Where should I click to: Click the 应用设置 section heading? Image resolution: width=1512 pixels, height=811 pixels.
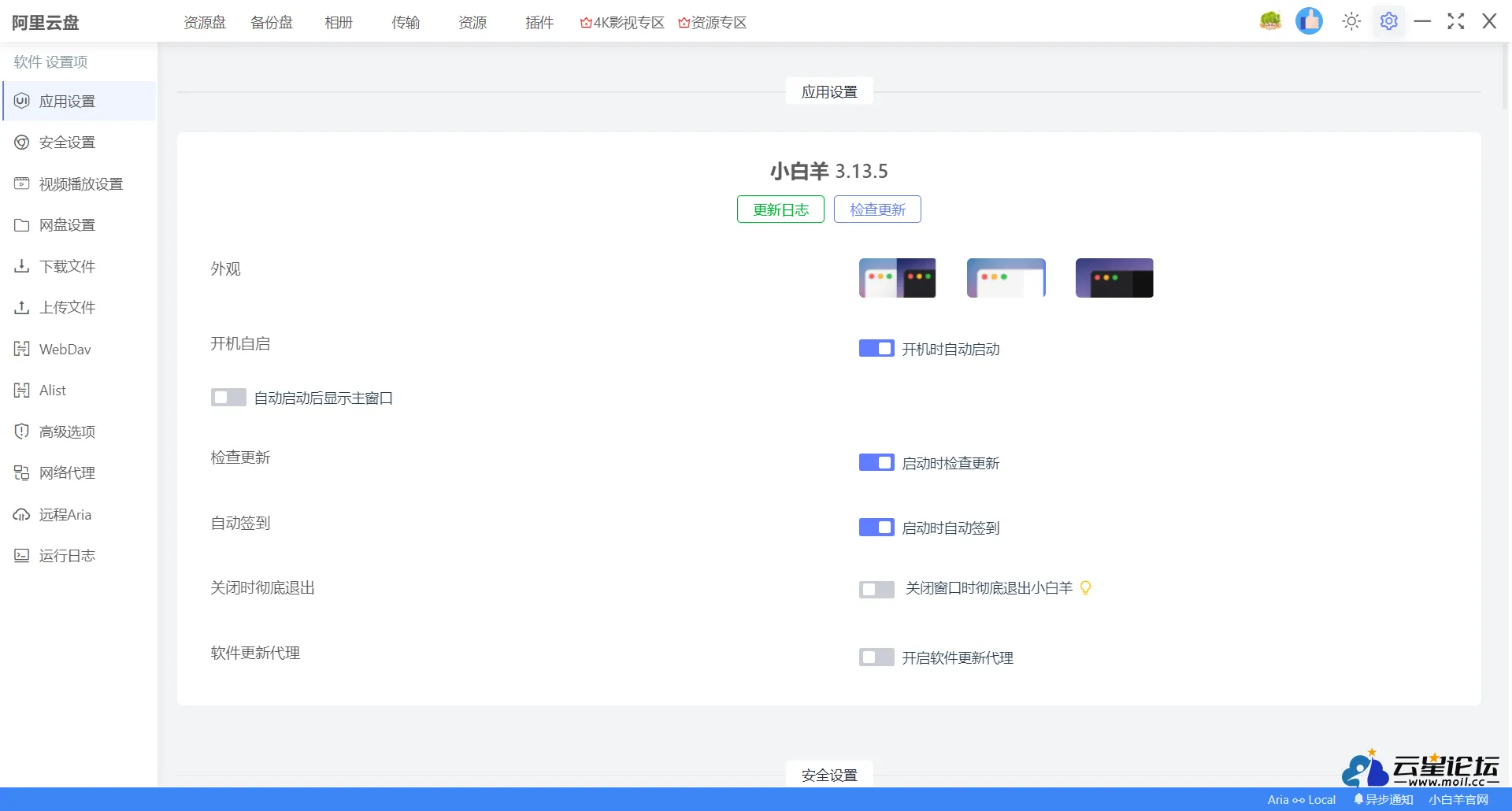tap(829, 92)
